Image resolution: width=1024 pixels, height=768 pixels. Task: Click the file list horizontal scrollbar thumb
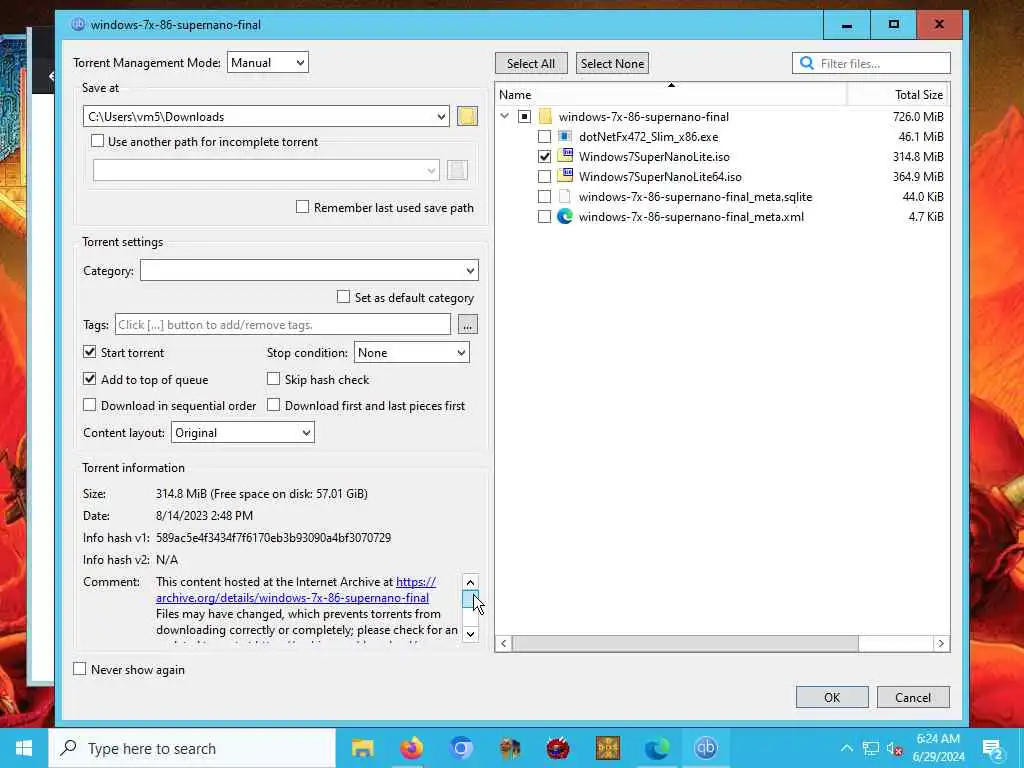[685, 643]
